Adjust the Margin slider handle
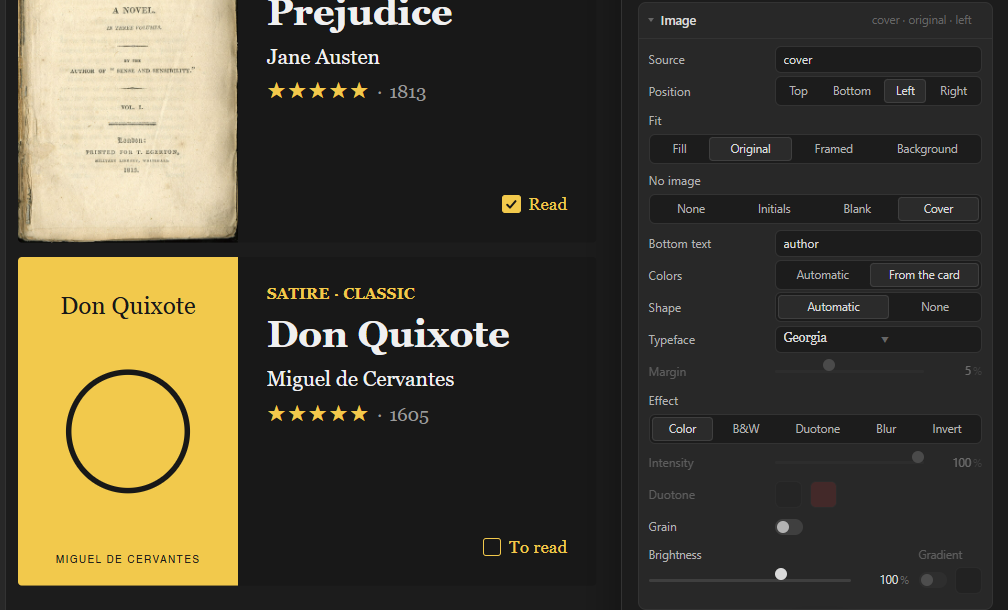Image resolution: width=1008 pixels, height=610 pixels. (x=829, y=365)
